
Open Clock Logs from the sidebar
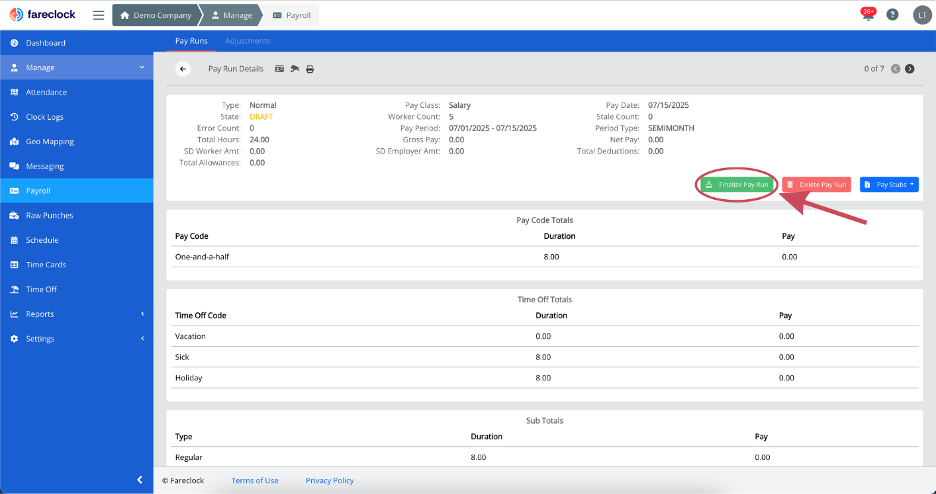click(76, 117)
